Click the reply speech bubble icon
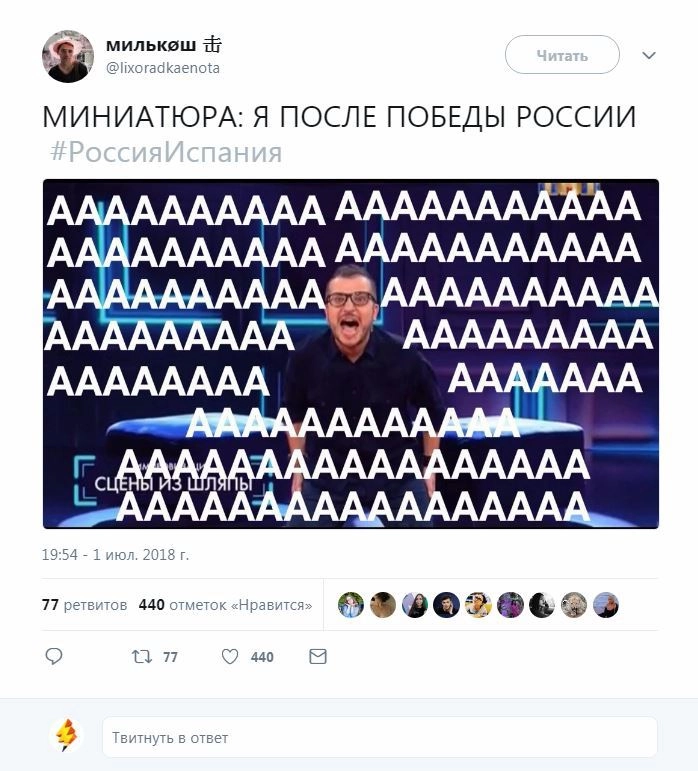The width and height of the screenshot is (698, 771). point(54,656)
